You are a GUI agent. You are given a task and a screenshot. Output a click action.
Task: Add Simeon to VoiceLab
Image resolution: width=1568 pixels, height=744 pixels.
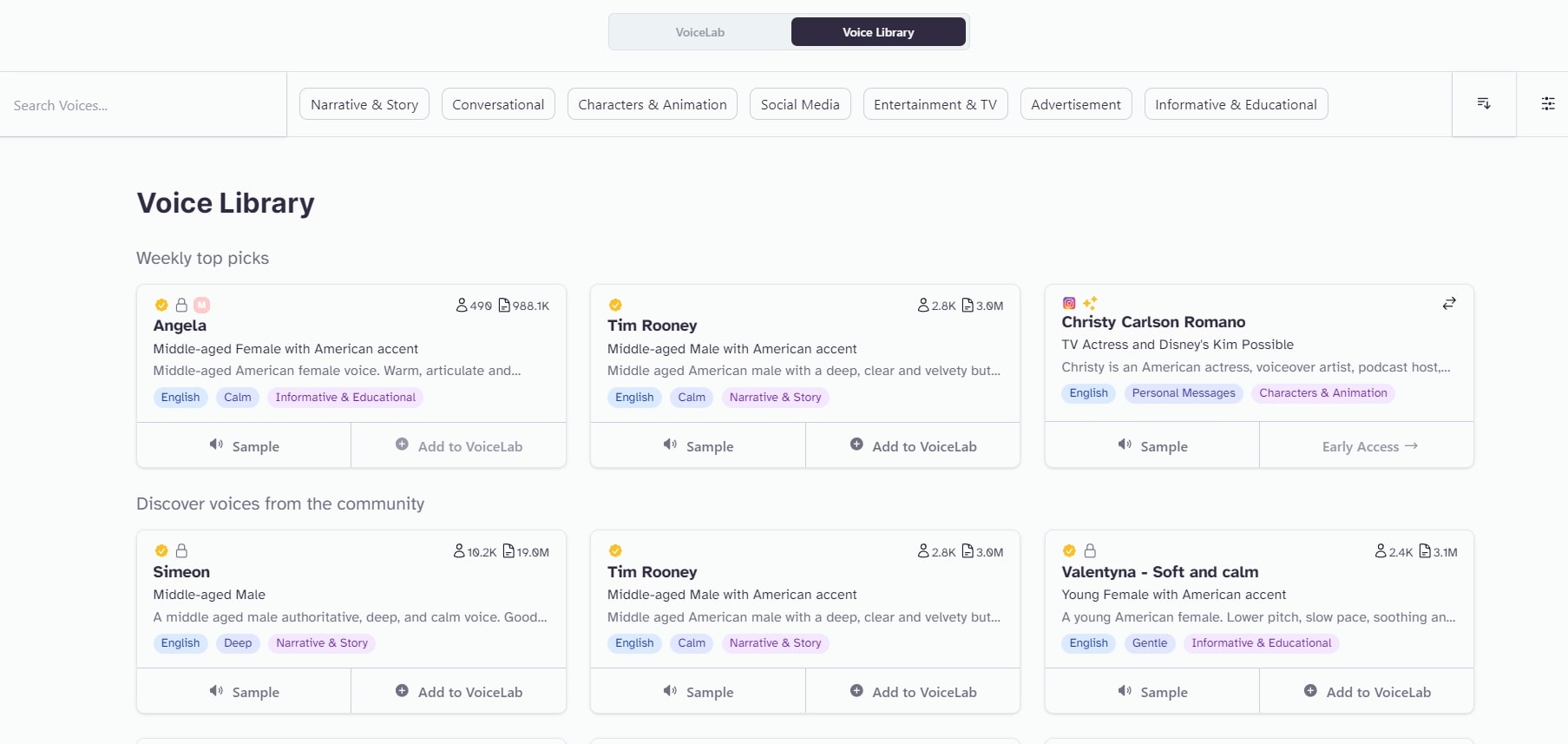click(459, 691)
